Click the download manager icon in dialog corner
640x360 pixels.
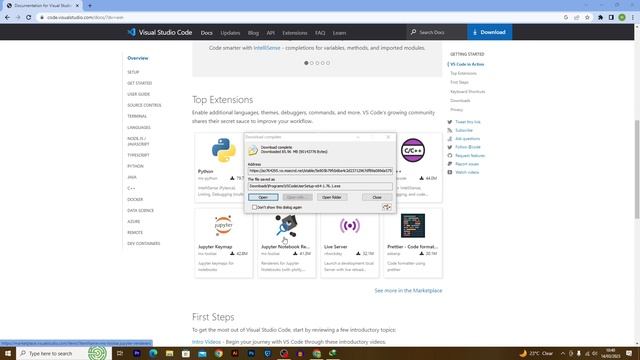pos(387,207)
